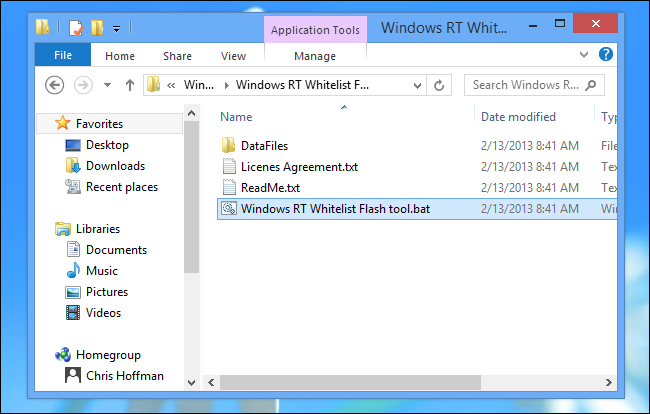Image resolution: width=650 pixels, height=414 pixels.
Task: Click the Music note icon
Action: pyautogui.click(x=73, y=270)
